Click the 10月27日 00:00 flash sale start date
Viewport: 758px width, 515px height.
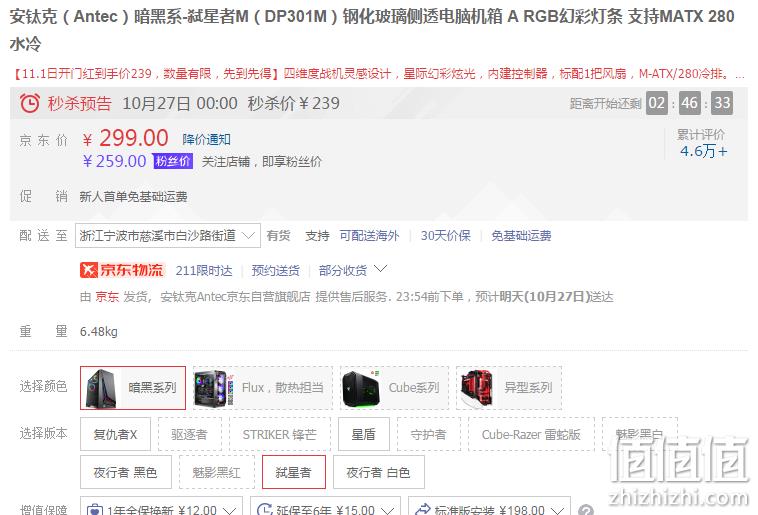(x=180, y=103)
